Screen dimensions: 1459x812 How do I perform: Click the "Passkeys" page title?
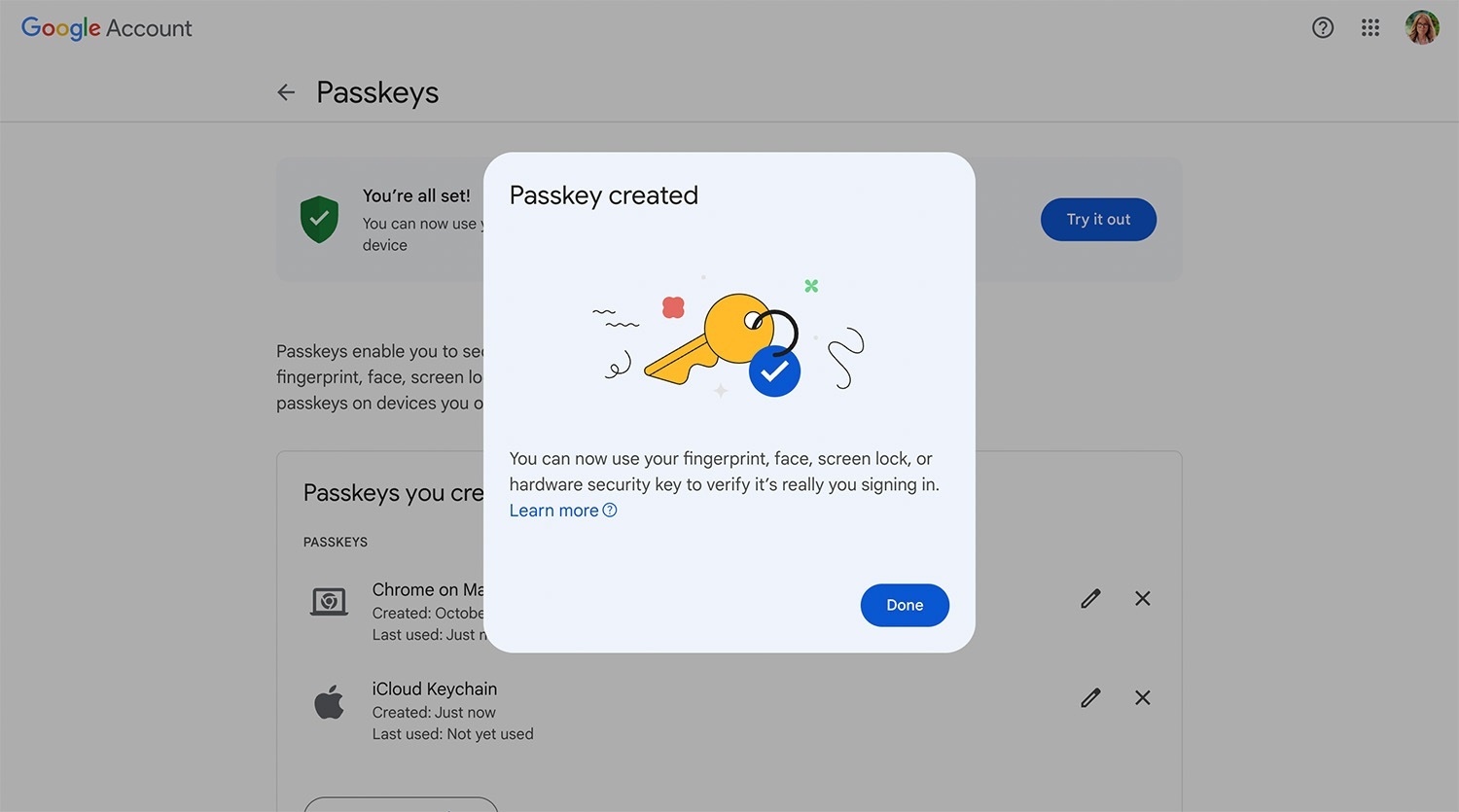pos(377,92)
